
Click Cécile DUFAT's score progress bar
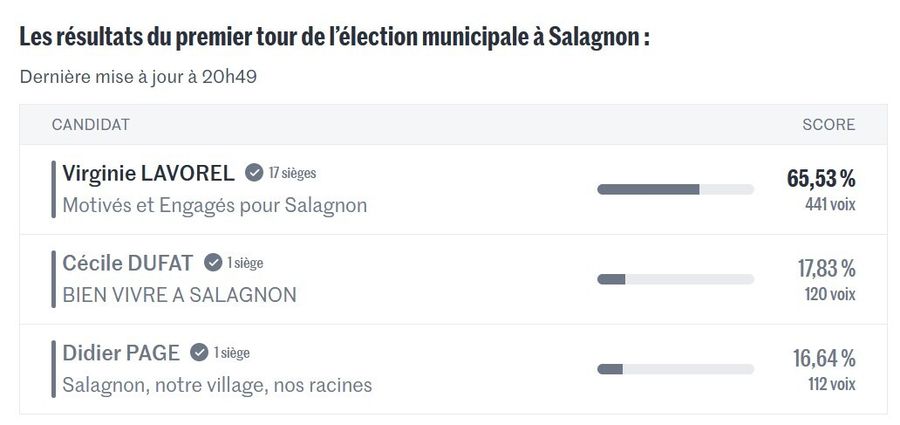tap(675, 279)
